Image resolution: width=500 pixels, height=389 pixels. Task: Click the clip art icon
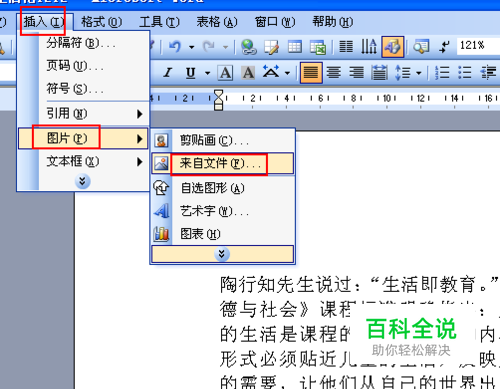coord(162,140)
